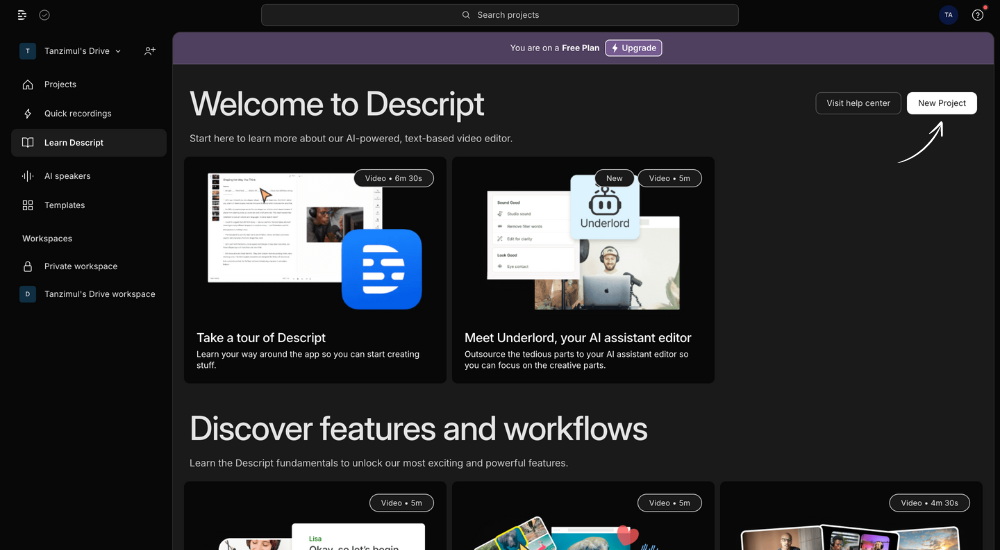Open Meet Underlord video thumbnail
This screenshot has width=1000, height=550.
[x=583, y=241]
